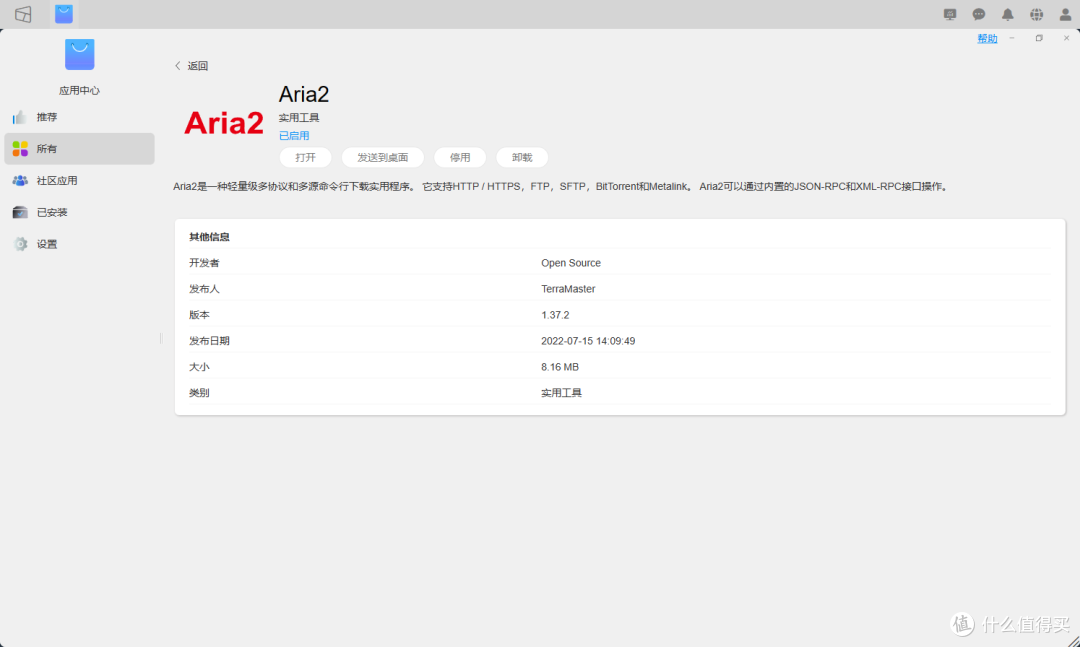The image size is (1080, 647).
Task: Select the 社区应用 people icon
Action: click(x=20, y=181)
